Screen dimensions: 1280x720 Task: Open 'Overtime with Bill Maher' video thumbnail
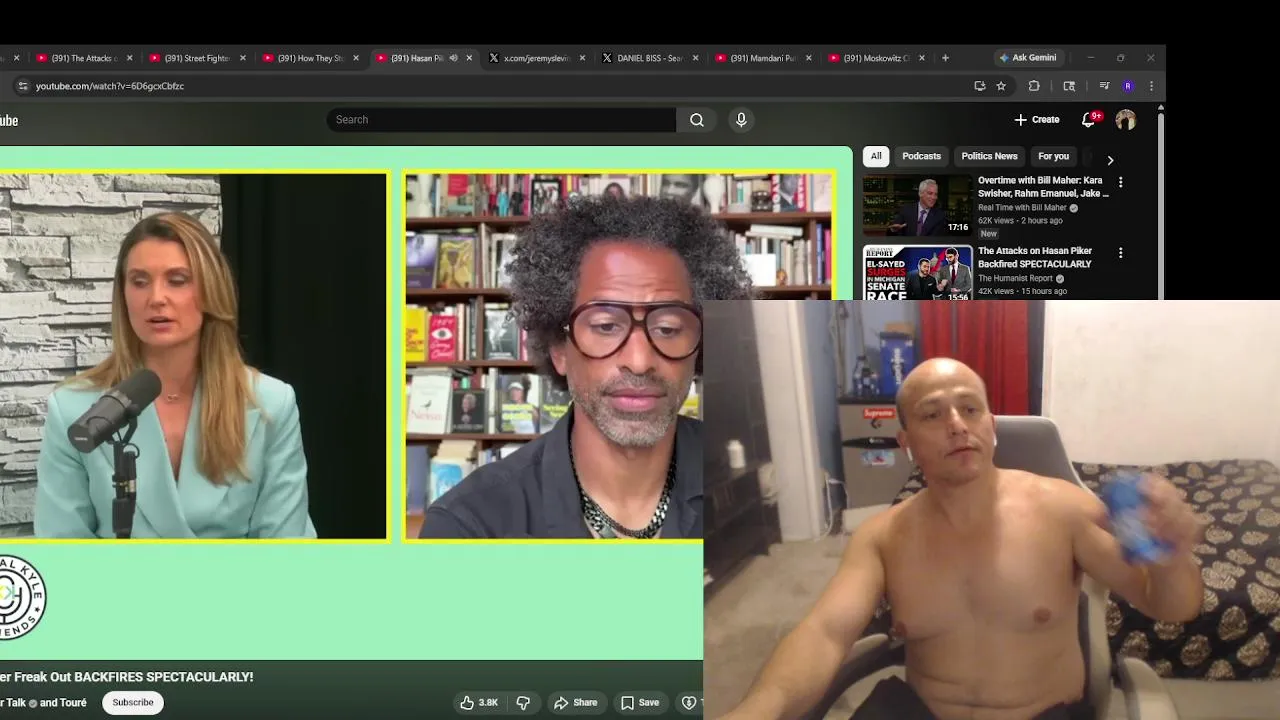coord(917,206)
